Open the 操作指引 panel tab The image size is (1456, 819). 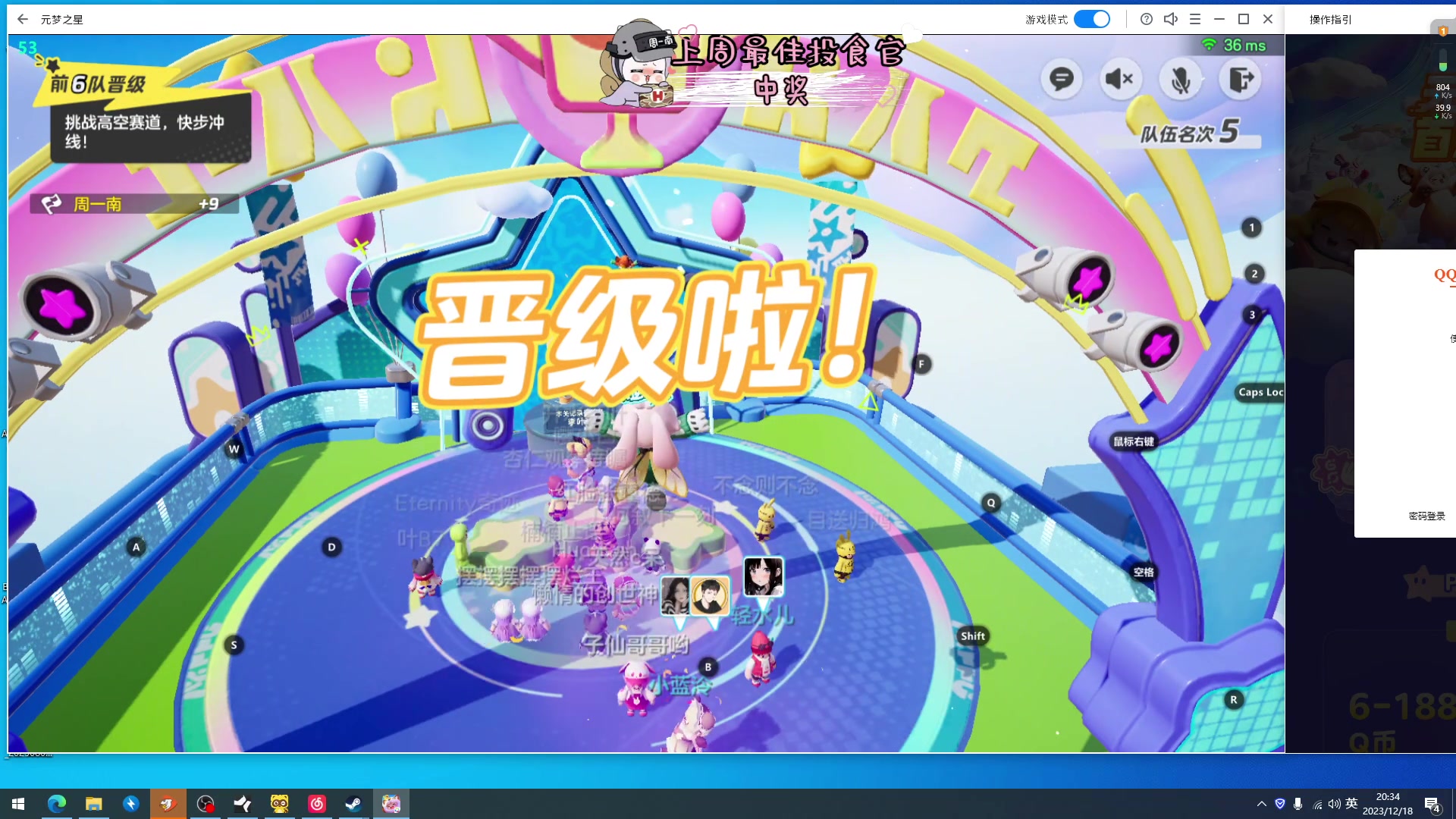(1331, 19)
